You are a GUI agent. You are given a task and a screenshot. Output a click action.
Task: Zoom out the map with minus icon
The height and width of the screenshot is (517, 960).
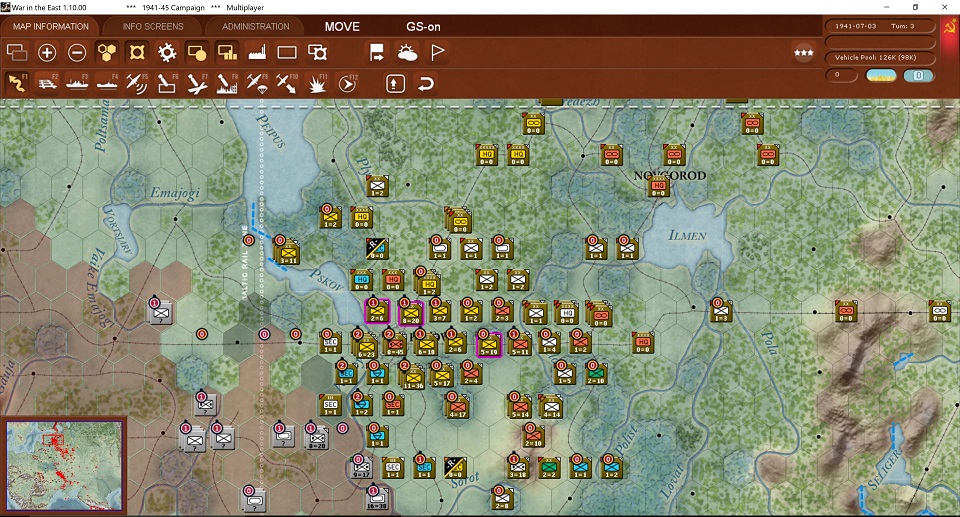click(x=77, y=53)
